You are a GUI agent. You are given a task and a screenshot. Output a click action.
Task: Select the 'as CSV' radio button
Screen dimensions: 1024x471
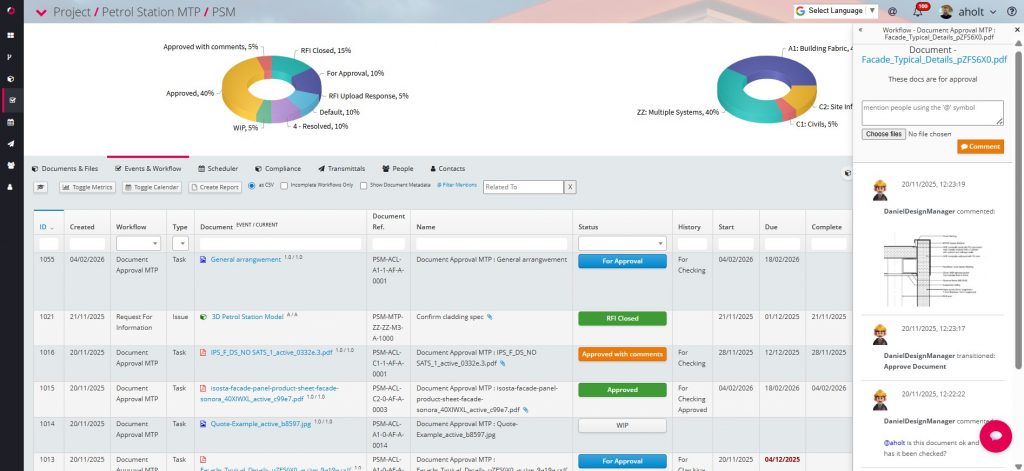251,186
